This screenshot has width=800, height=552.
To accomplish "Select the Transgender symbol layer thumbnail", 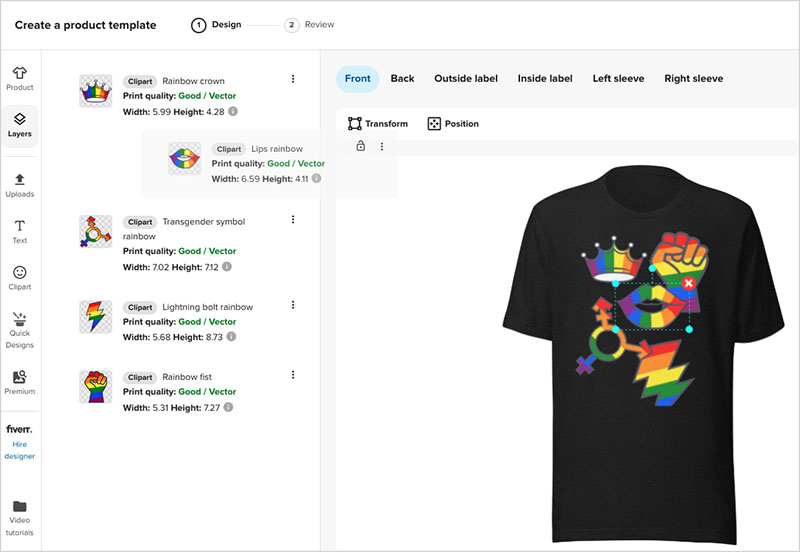I will tap(95, 231).
